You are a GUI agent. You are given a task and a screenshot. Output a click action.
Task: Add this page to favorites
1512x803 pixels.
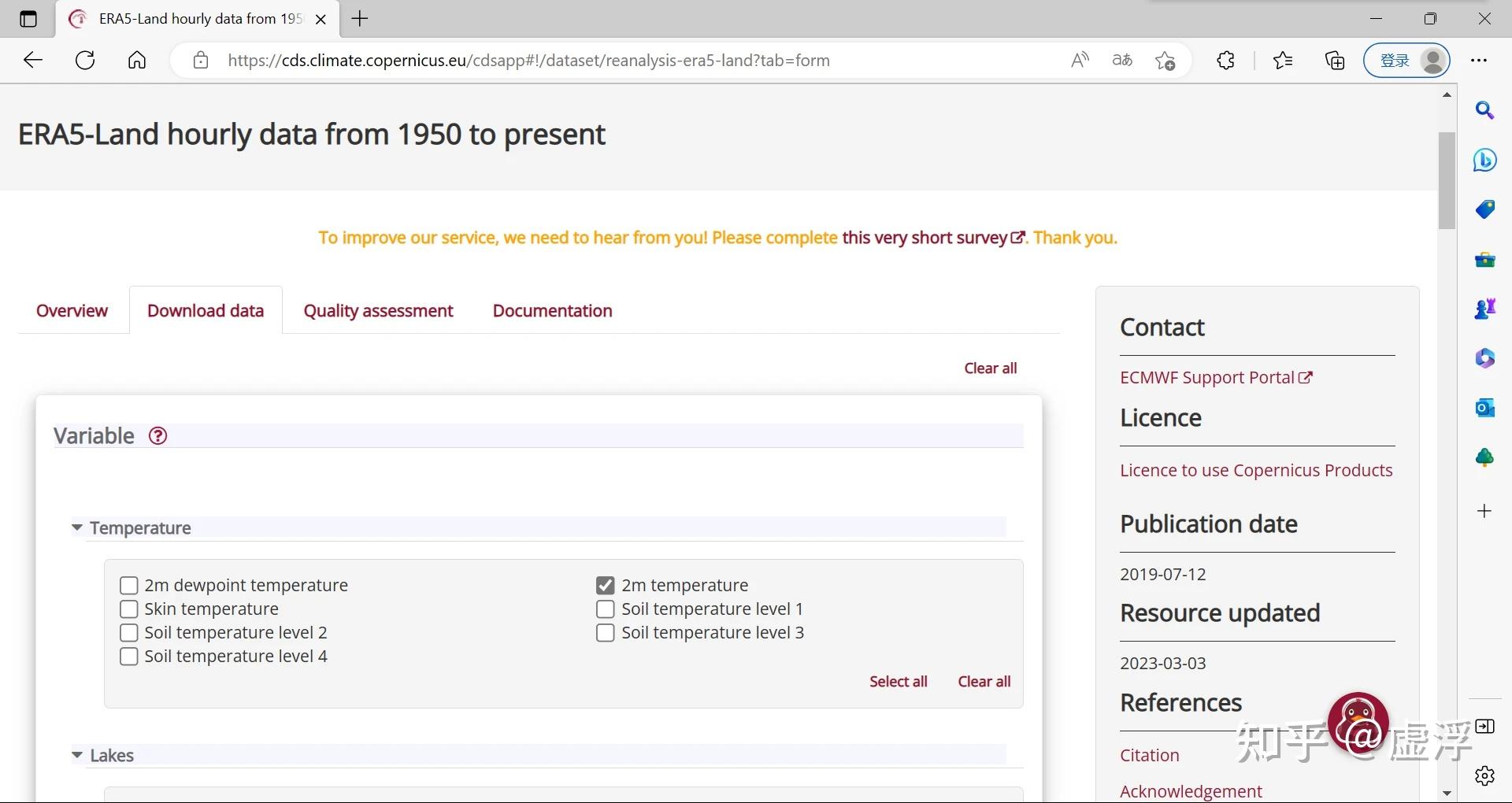click(x=1165, y=61)
